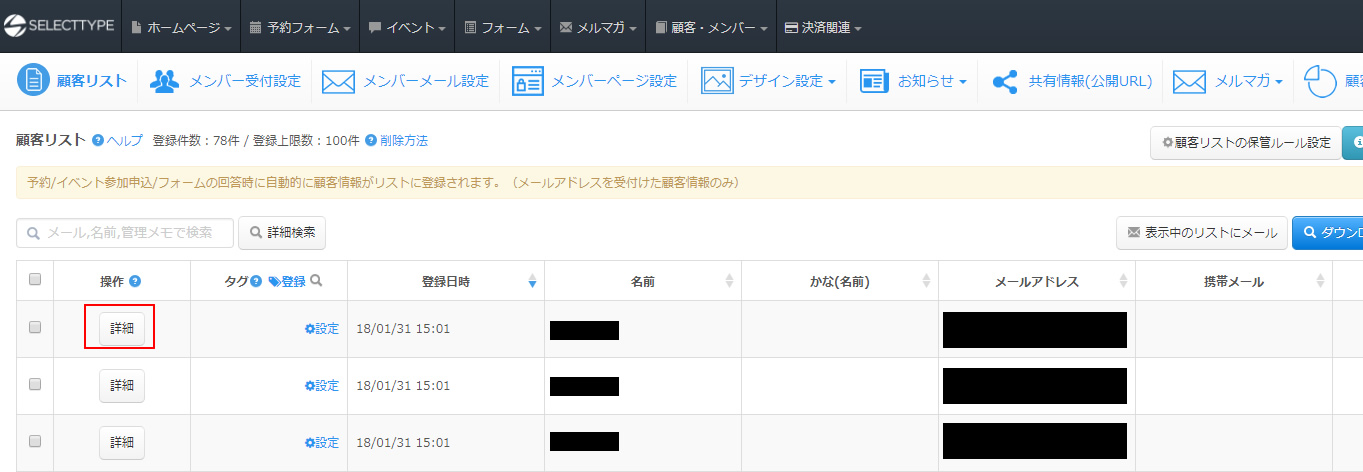Click the help icon next to 操作
The height and width of the screenshot is (472, 1363).
click(x=135, y=282)
